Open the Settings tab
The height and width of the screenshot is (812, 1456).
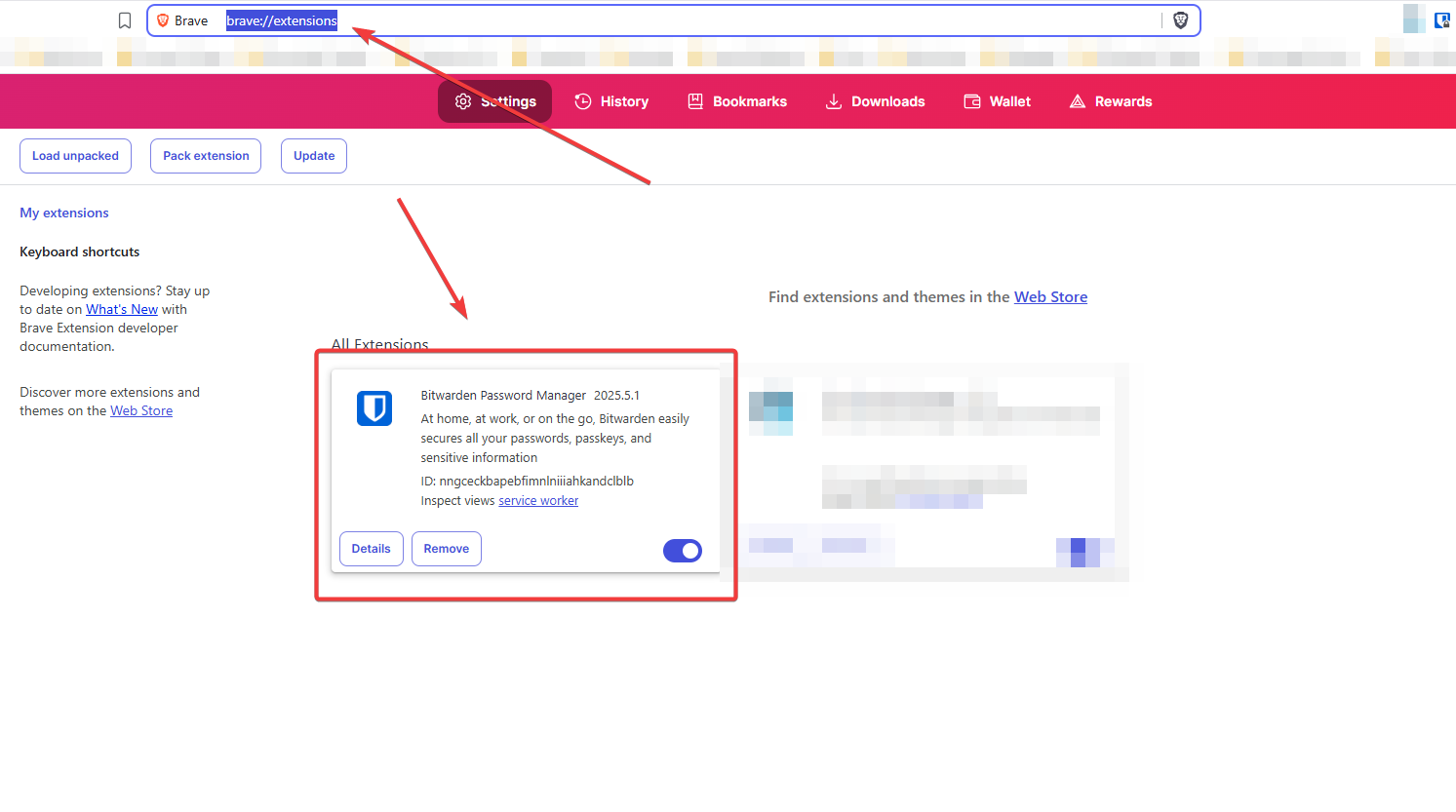click(494, 101)
